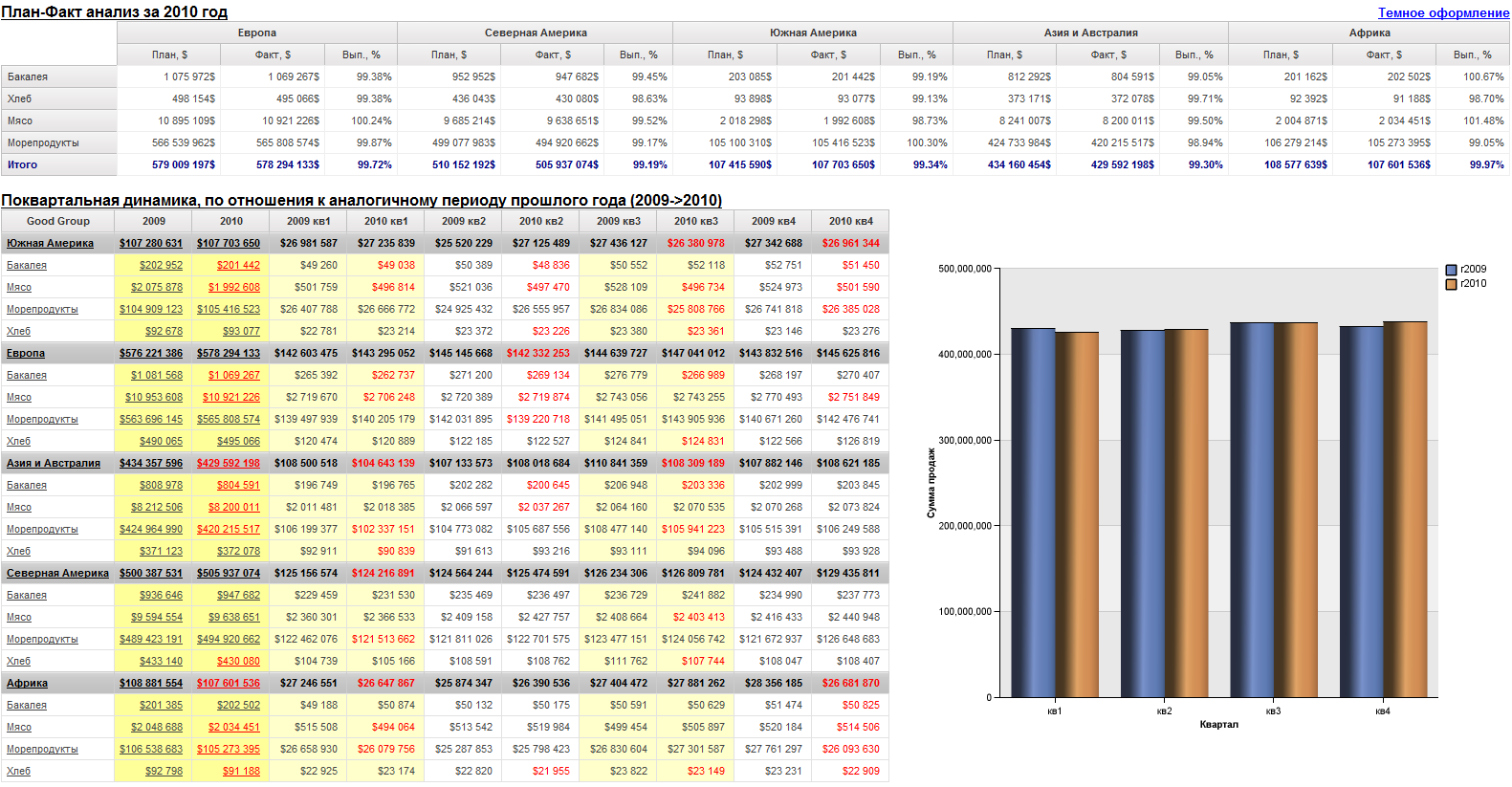Open the $576 221 386 Европа 2009 link
The width and height of the screenshot is (1512, 787).
pyautogui.click(x=151, y=353)
